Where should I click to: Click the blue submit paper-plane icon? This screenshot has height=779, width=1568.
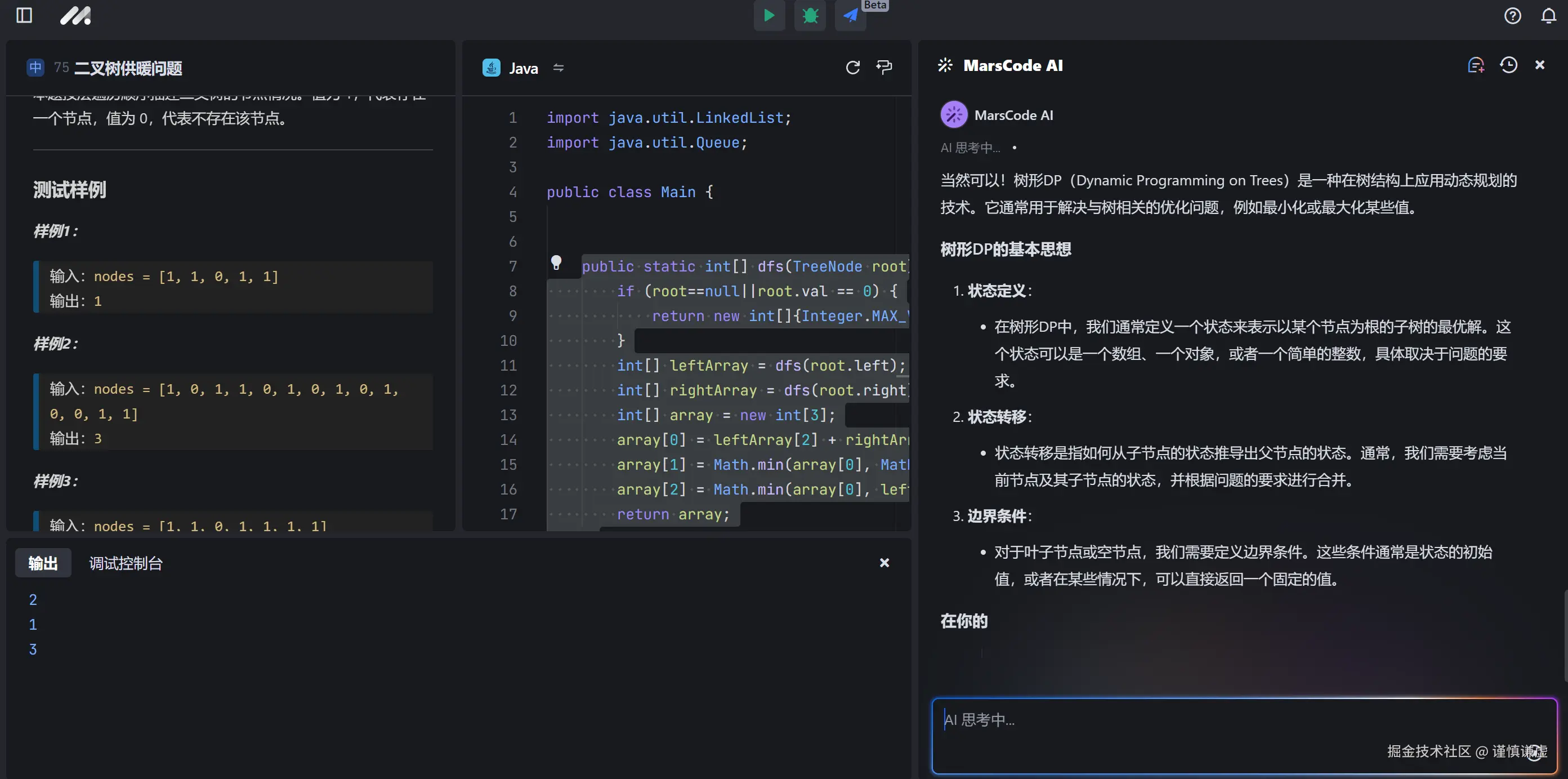pyautogui.click(x=850, y=15)
